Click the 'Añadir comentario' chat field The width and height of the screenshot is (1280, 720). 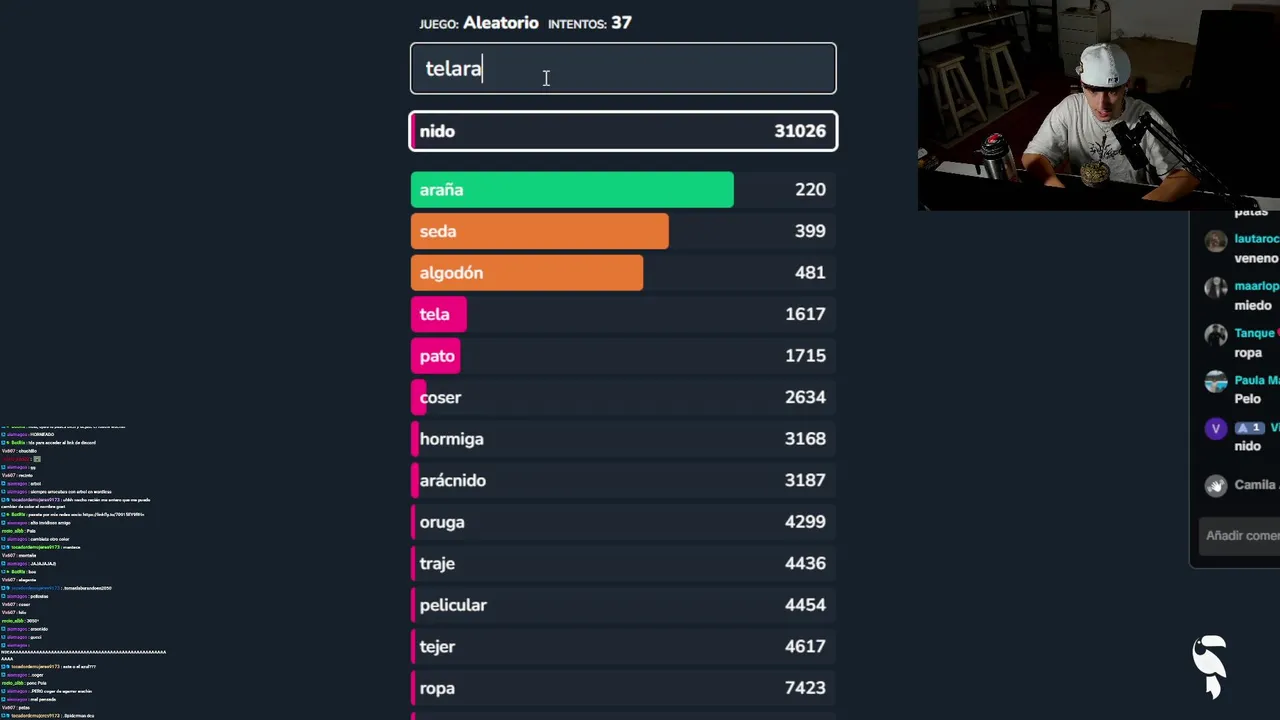(1241, 536)
